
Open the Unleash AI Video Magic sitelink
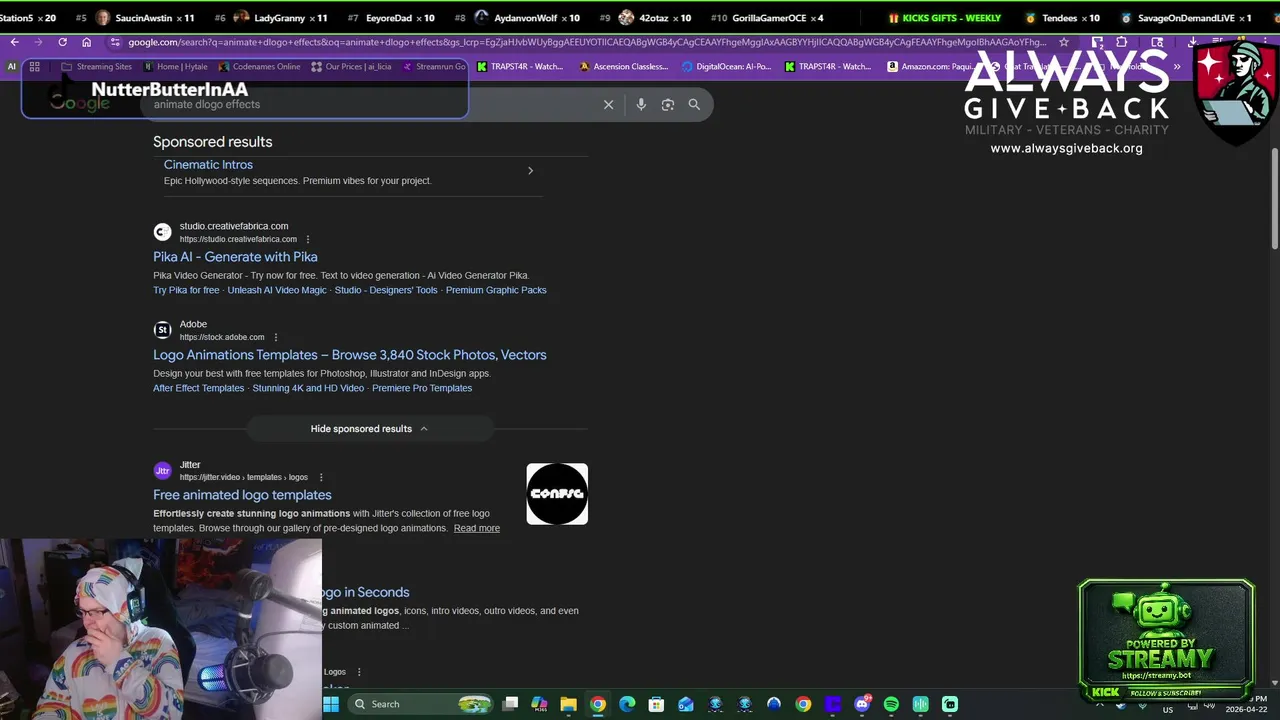pyautogui.click(x=277, y=290)
